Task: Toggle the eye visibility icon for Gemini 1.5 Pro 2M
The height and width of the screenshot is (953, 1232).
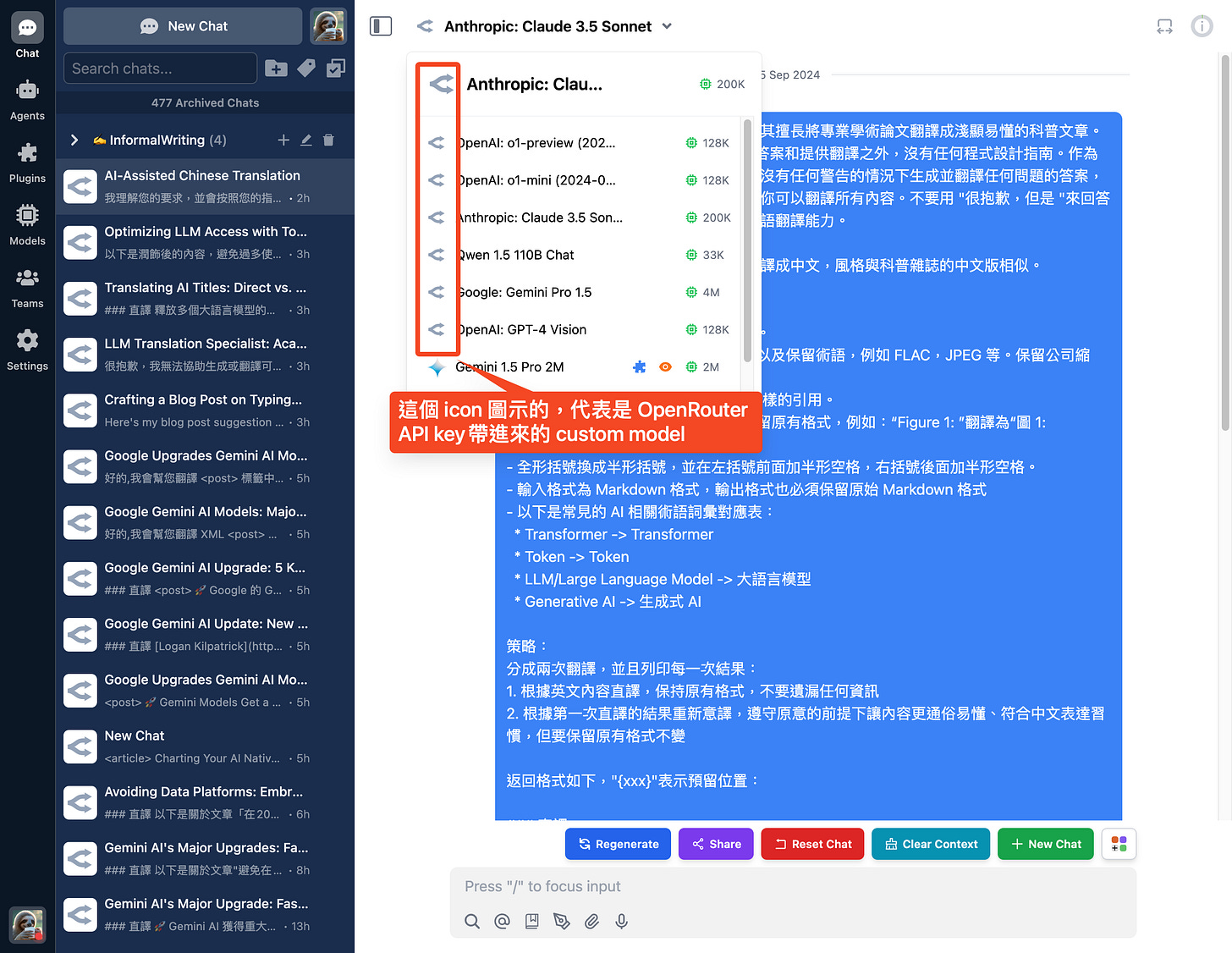Action: (x=665, y=366)
